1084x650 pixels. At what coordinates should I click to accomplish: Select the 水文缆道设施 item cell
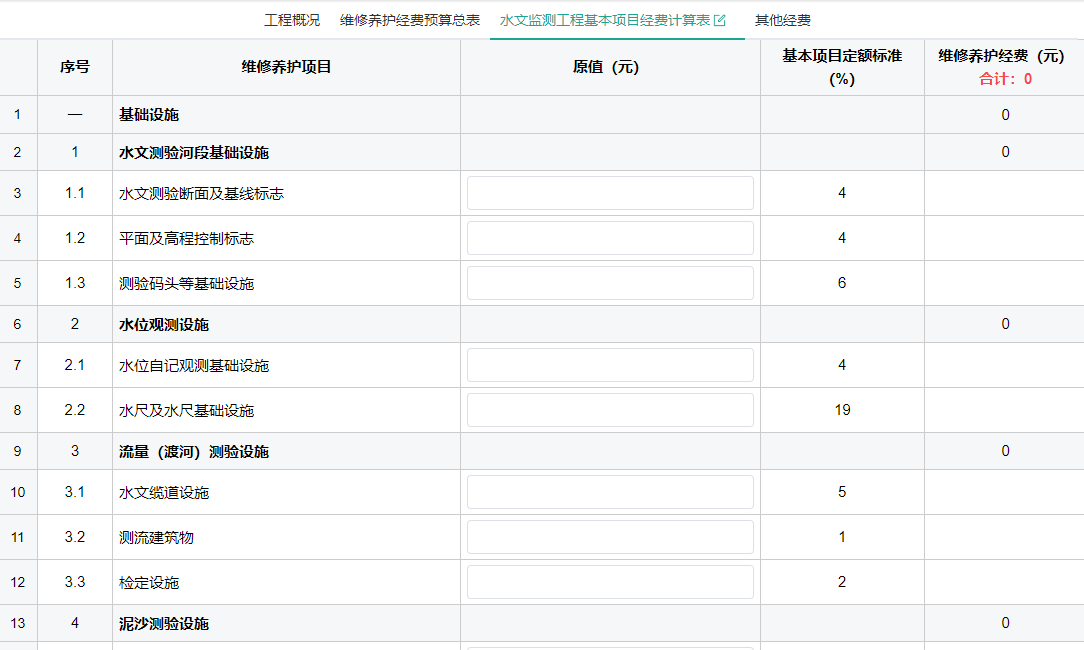(286, 492)
